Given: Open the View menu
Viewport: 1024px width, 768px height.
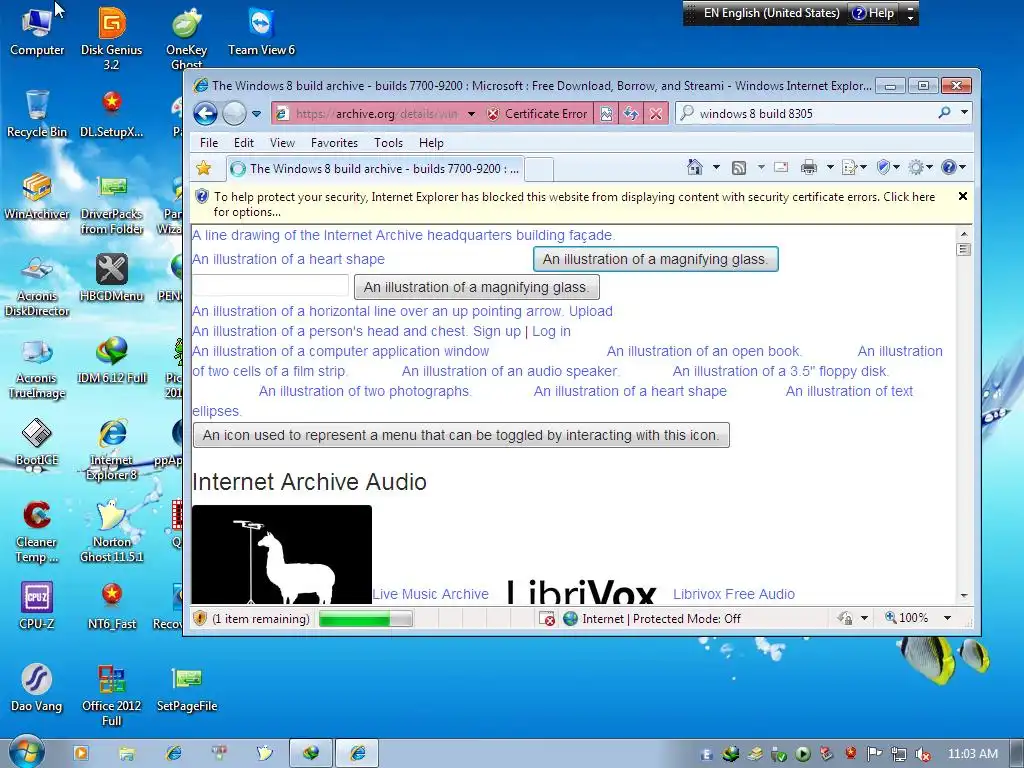Looking at the screenshot, I should tap(282, 142).
